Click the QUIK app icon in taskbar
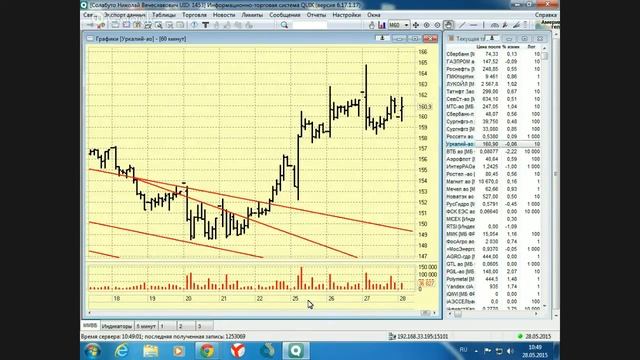 (296, 351)
